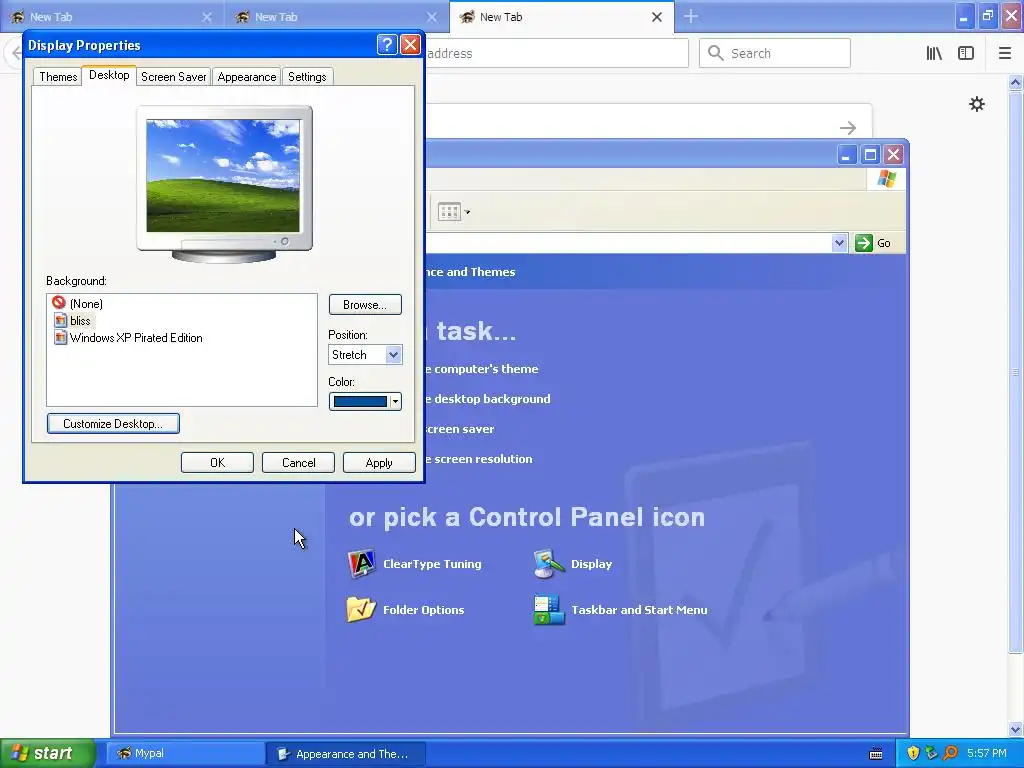Expand the Control Panel address bar dropdown
The height and width of the screenshot is (768, 1024).
pos(839,243)
